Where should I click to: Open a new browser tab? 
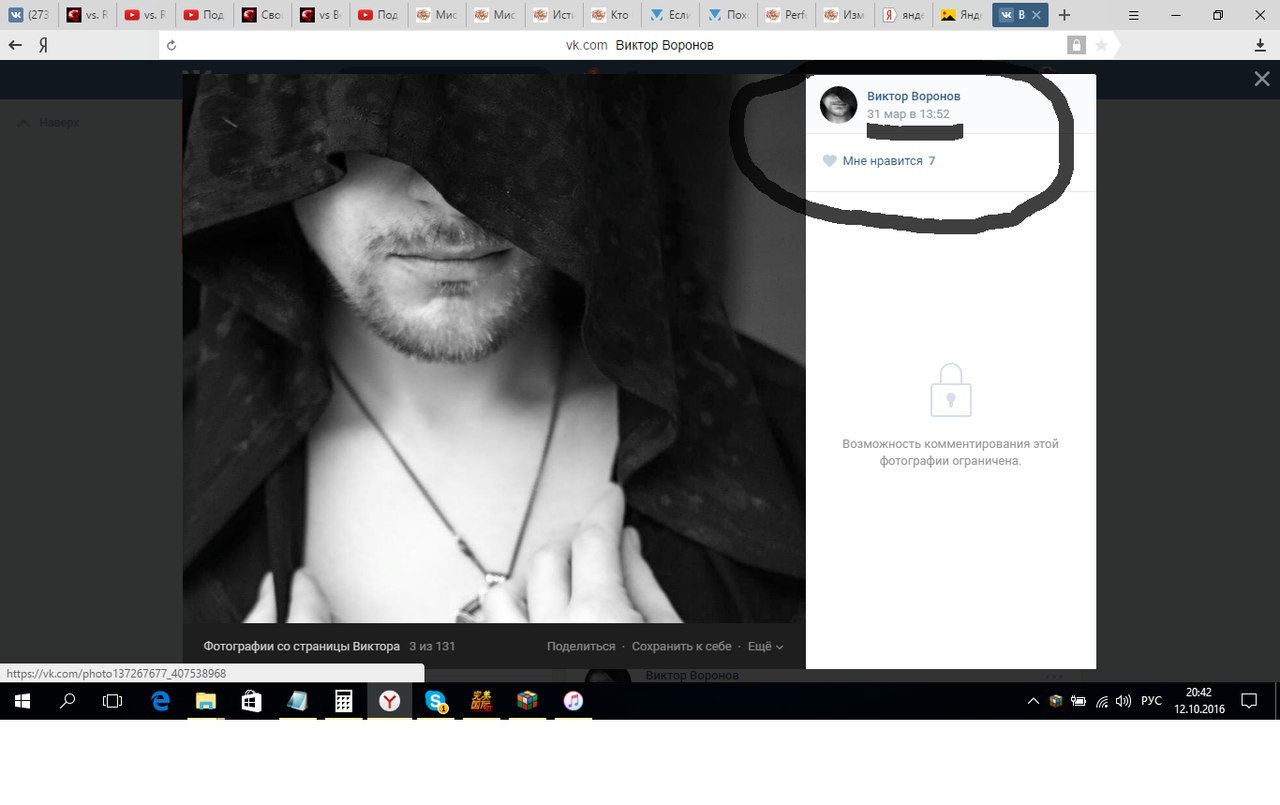1064,15
